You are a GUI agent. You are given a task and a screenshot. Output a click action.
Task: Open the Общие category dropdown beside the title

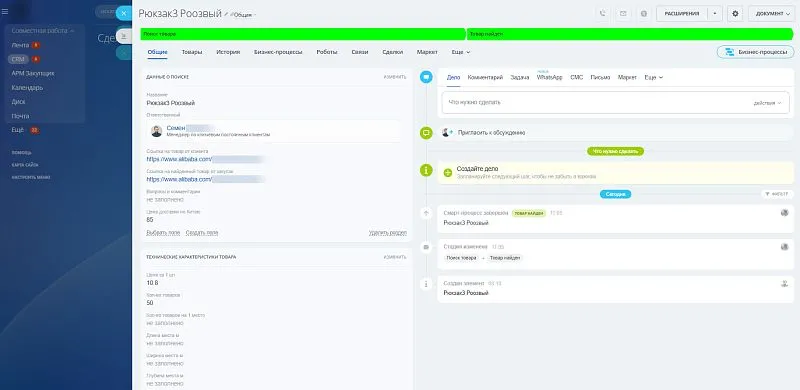pos(245,15)
